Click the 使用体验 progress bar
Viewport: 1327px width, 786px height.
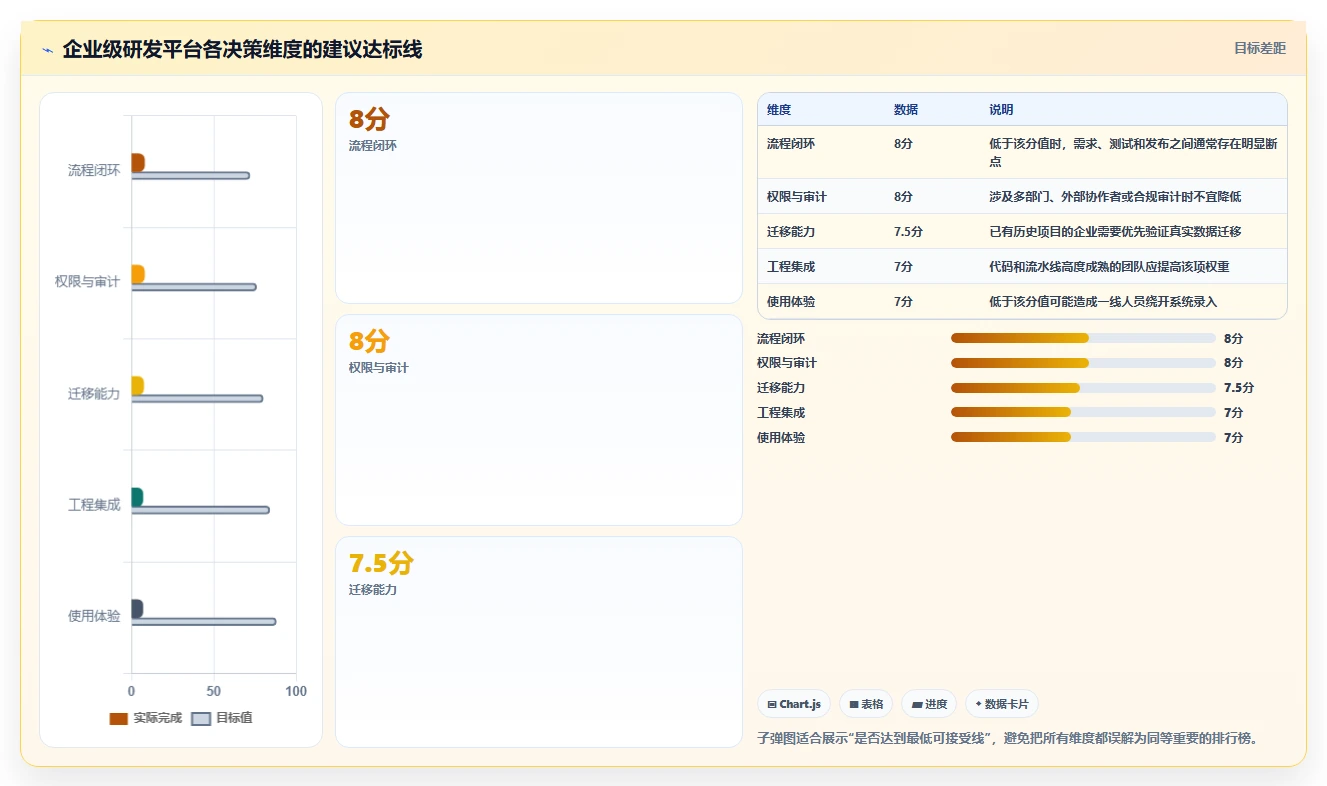1083,437
